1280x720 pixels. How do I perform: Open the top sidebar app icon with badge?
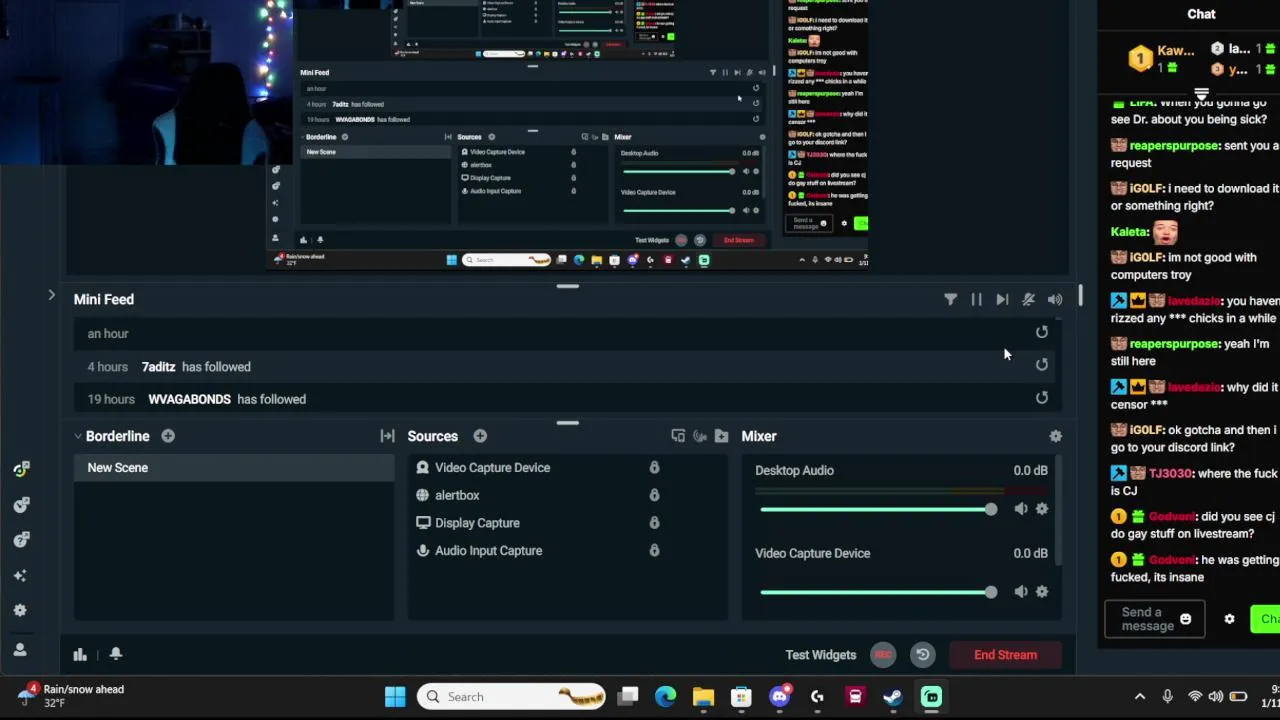(20, 469)
